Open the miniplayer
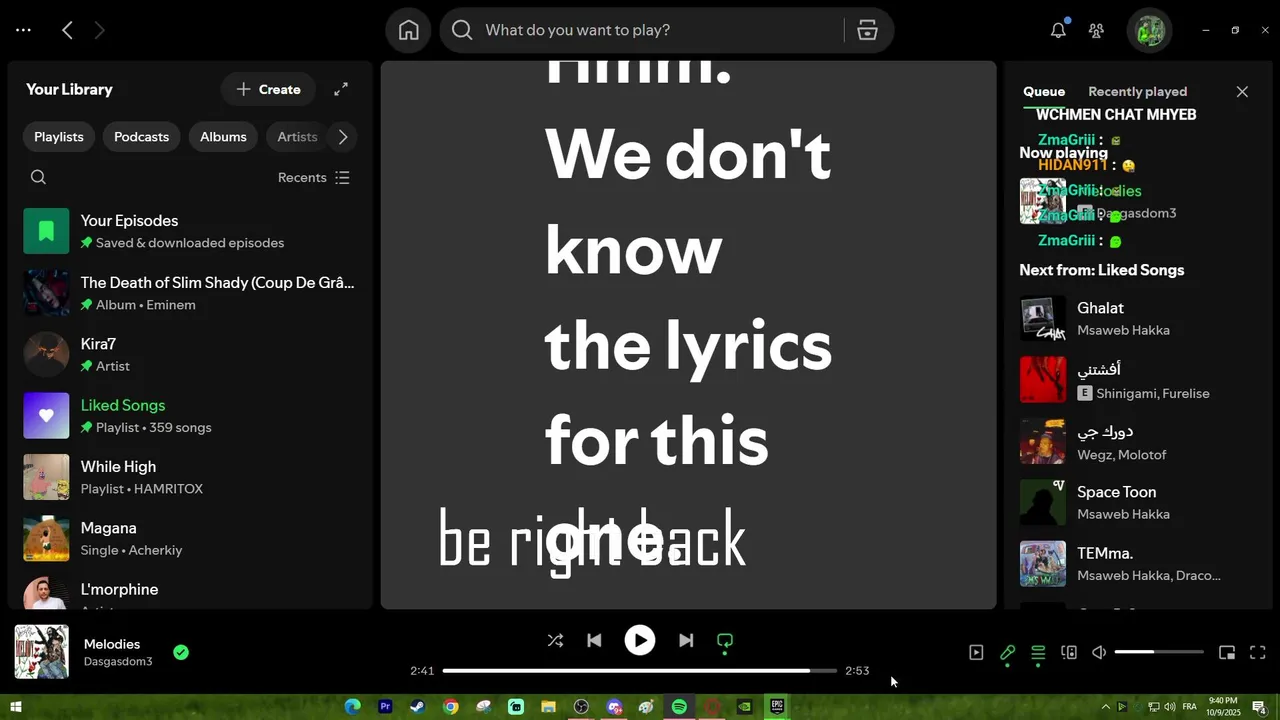1280x720 pixels. point(1227,652)
